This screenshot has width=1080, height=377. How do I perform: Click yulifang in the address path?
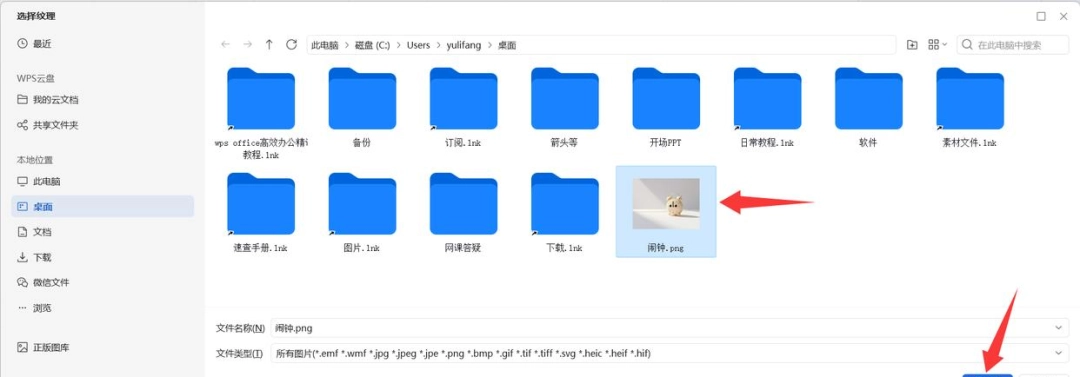[x=464, y=45]
